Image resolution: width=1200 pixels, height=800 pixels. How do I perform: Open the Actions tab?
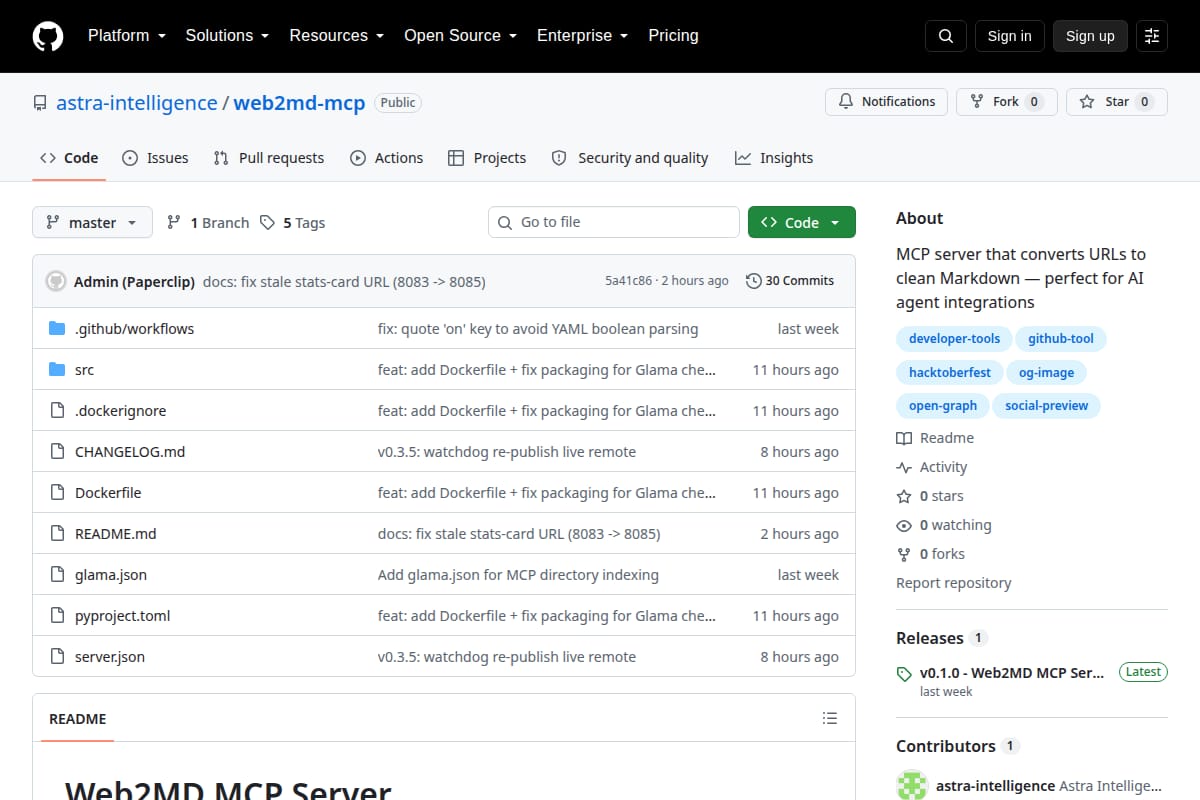click(x=387, y=158)
